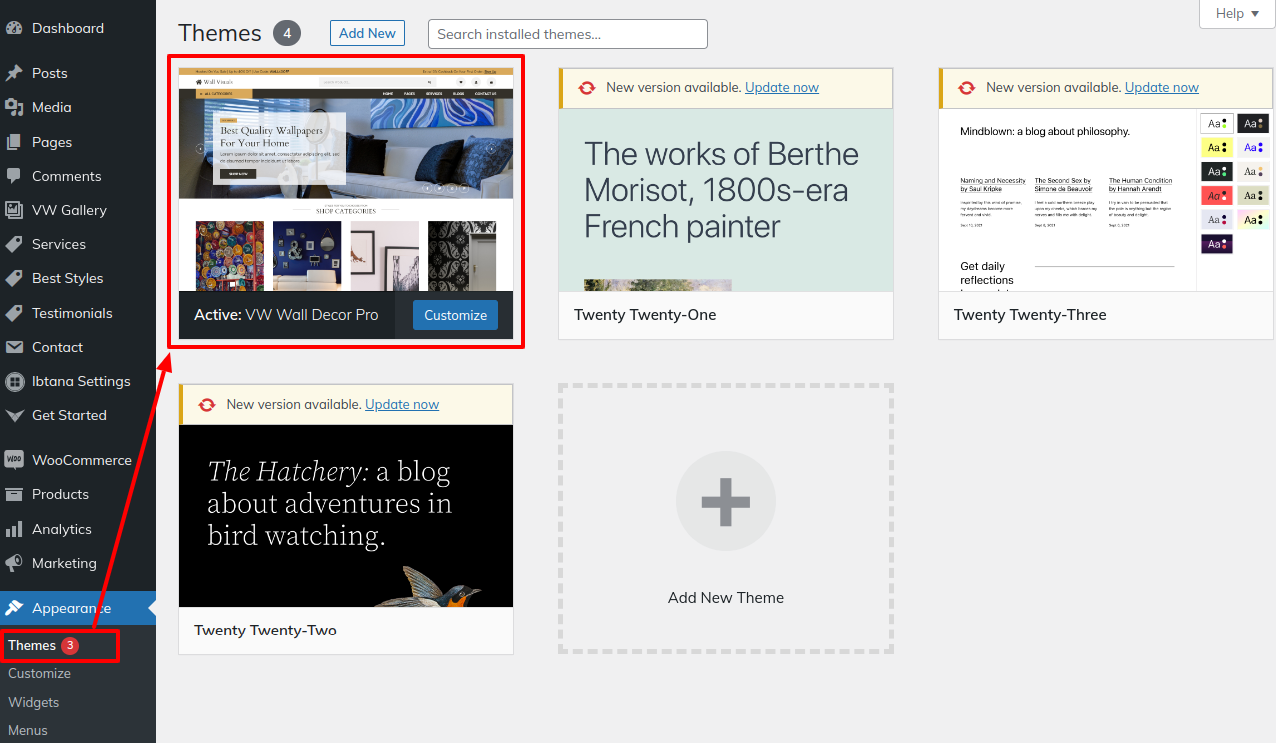
Task: Click the Posts pushpin icon
Action: pyautogui.click(x=14, y=73)
